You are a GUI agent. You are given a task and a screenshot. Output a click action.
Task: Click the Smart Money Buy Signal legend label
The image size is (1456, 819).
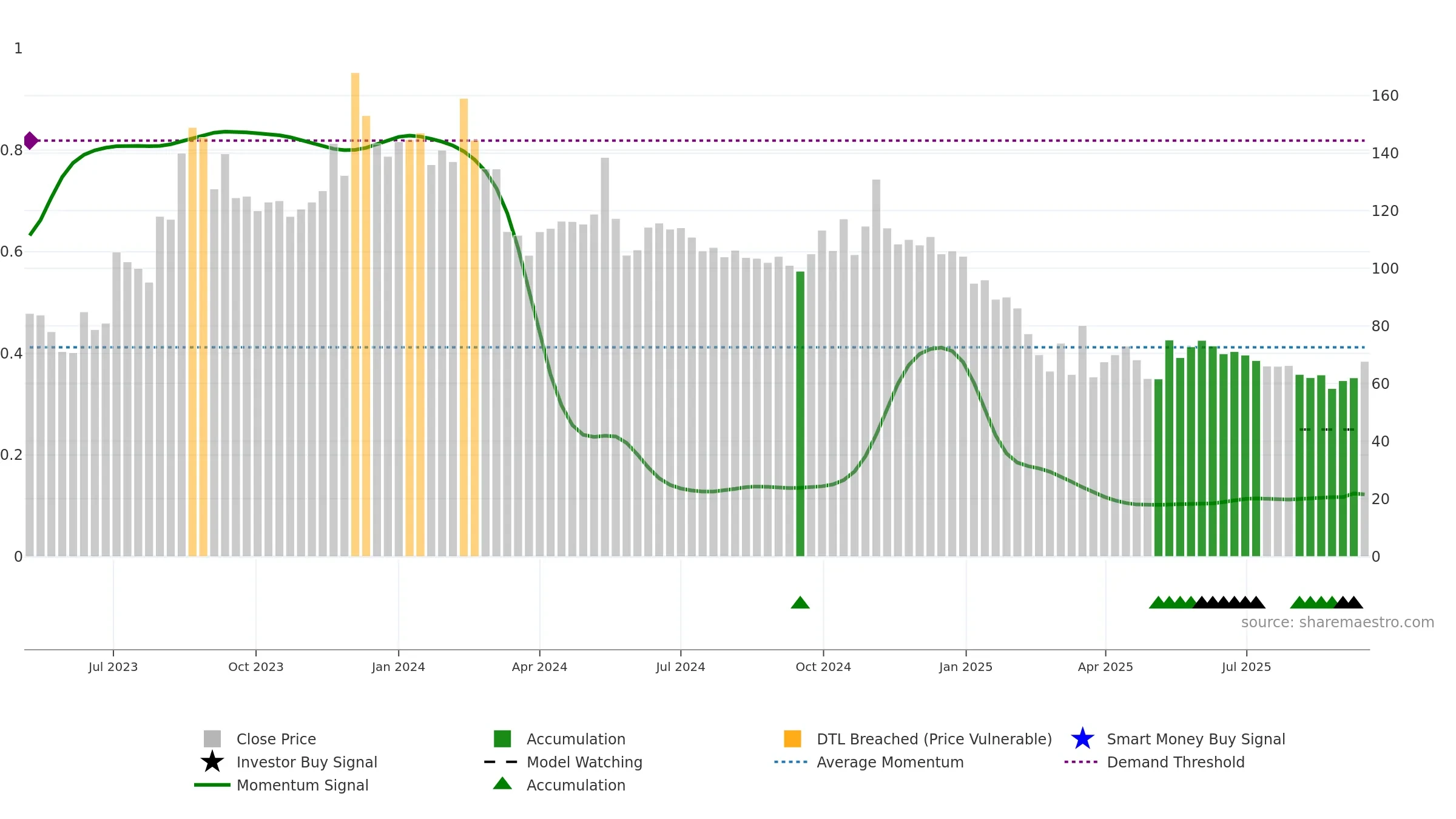click(1196, 739)
